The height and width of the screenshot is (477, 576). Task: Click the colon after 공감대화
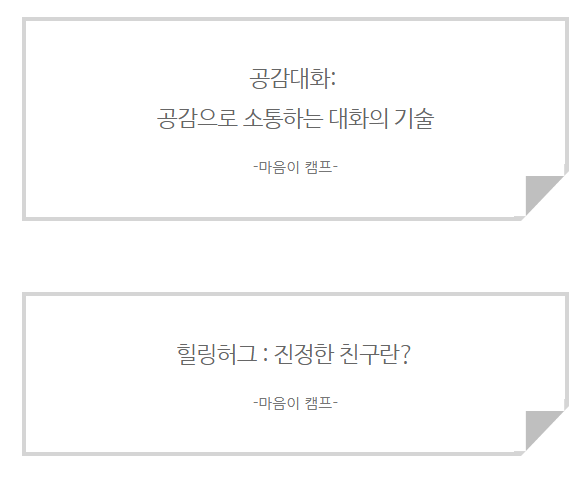(333, 81)
